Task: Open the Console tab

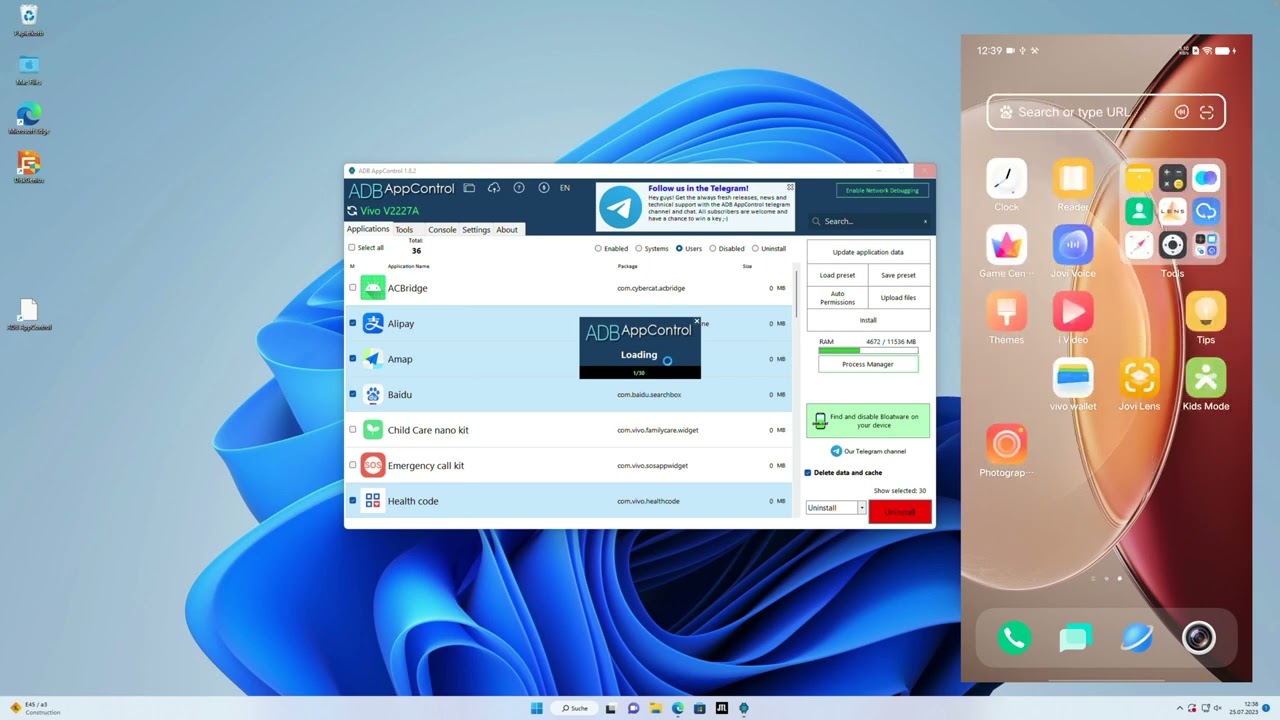Action: coord(442,230)
